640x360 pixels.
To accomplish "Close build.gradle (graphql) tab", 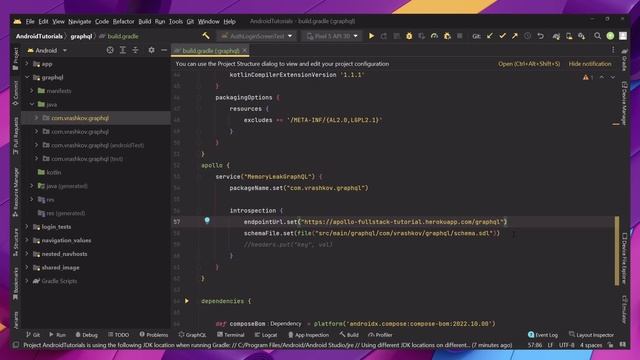I will click(x=244, y=50).
